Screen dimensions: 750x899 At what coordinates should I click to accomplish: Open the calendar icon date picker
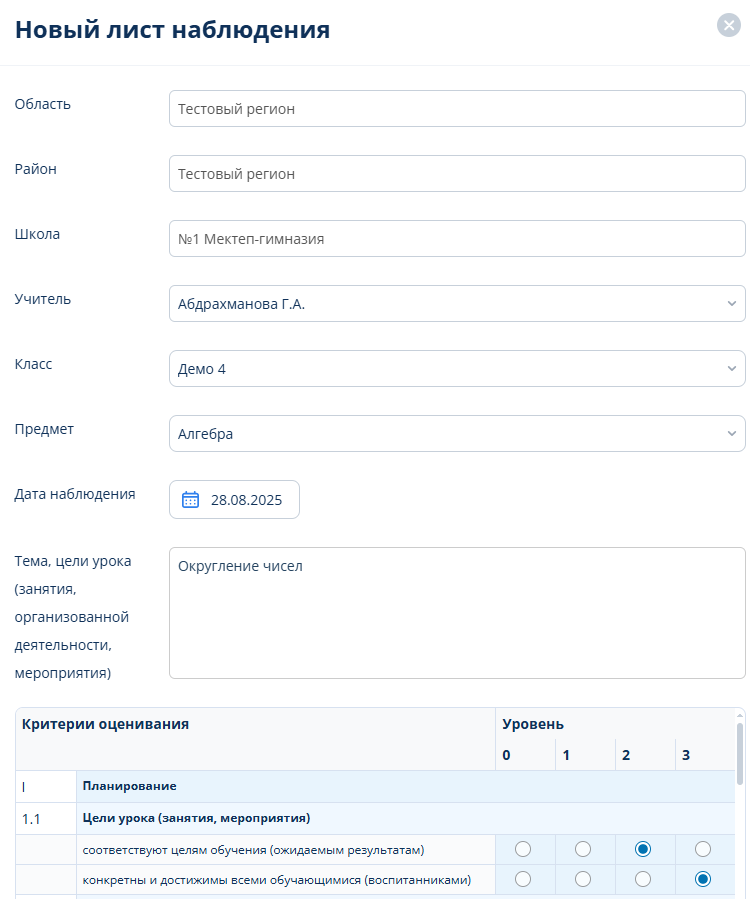click(x=191, y=500)
